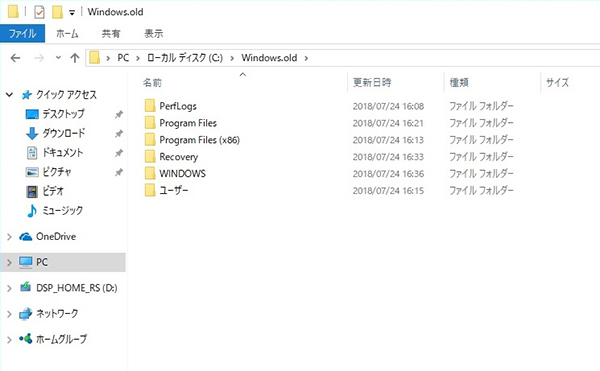Screen dimensions: 600x371
Task: Expand the DSP_HOME_RS (D:) tree node
Action: click(10, 288)
